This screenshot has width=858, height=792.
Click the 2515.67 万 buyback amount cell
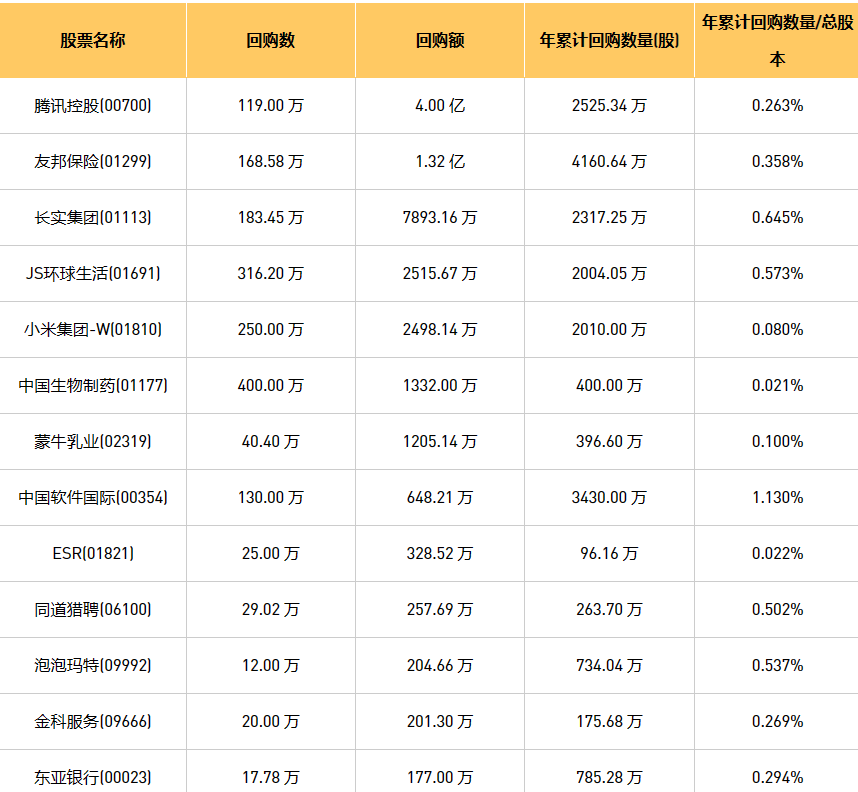(440, 273)
